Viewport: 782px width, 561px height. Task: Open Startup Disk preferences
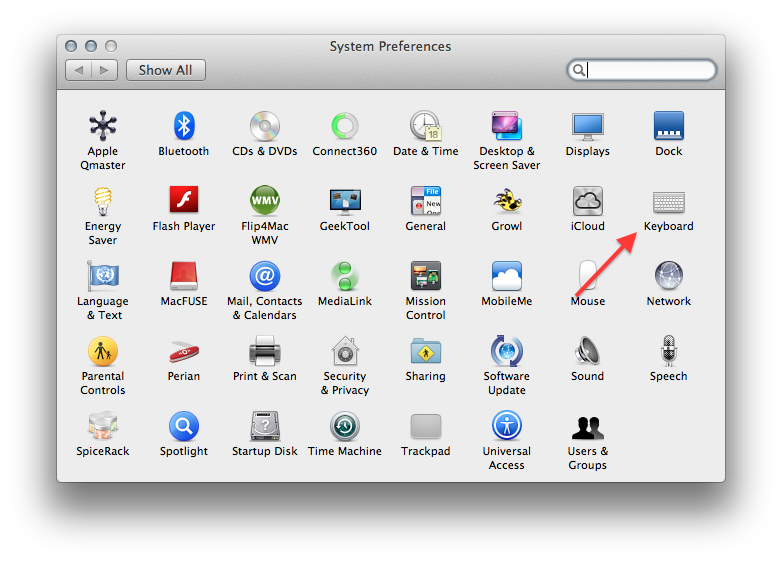265,426
